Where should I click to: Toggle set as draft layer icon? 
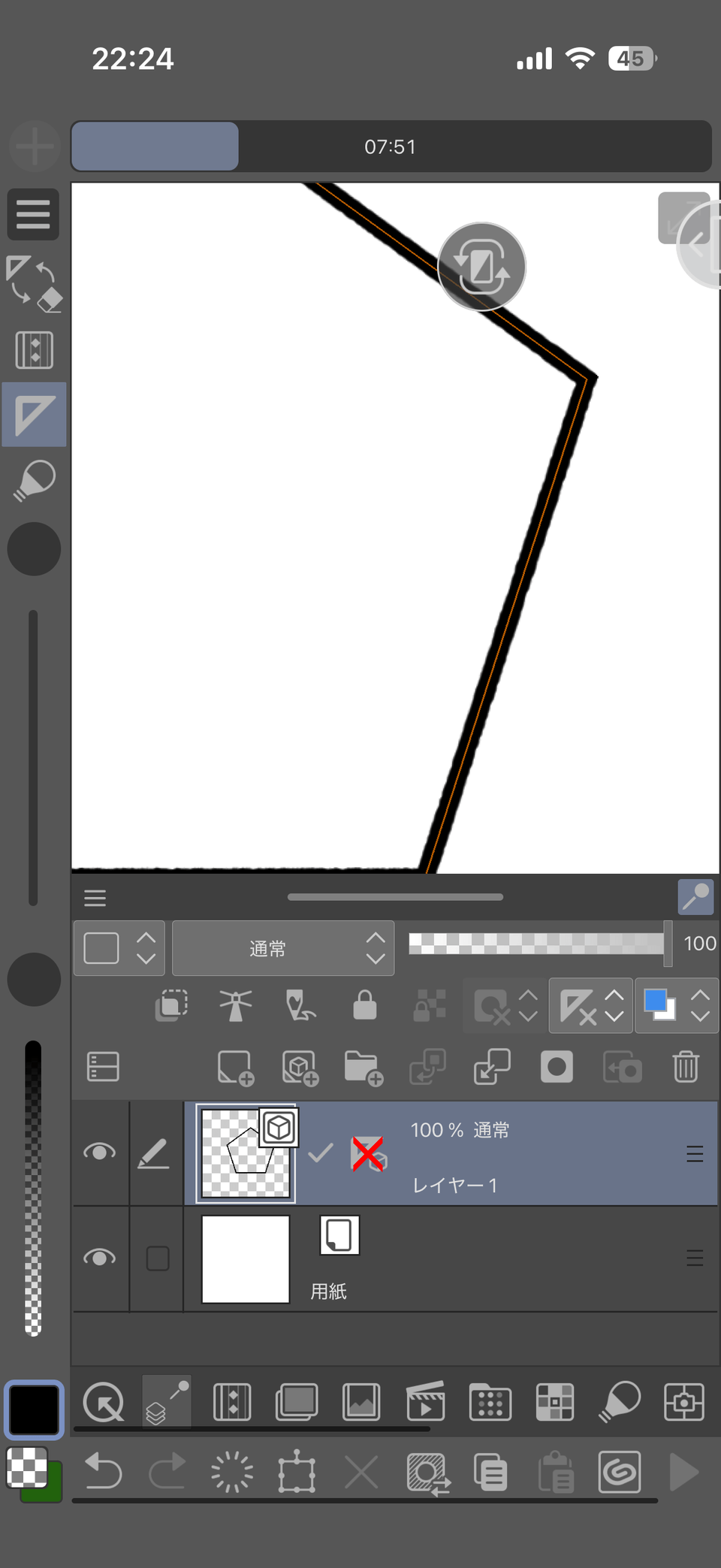tap(300, 1005)
